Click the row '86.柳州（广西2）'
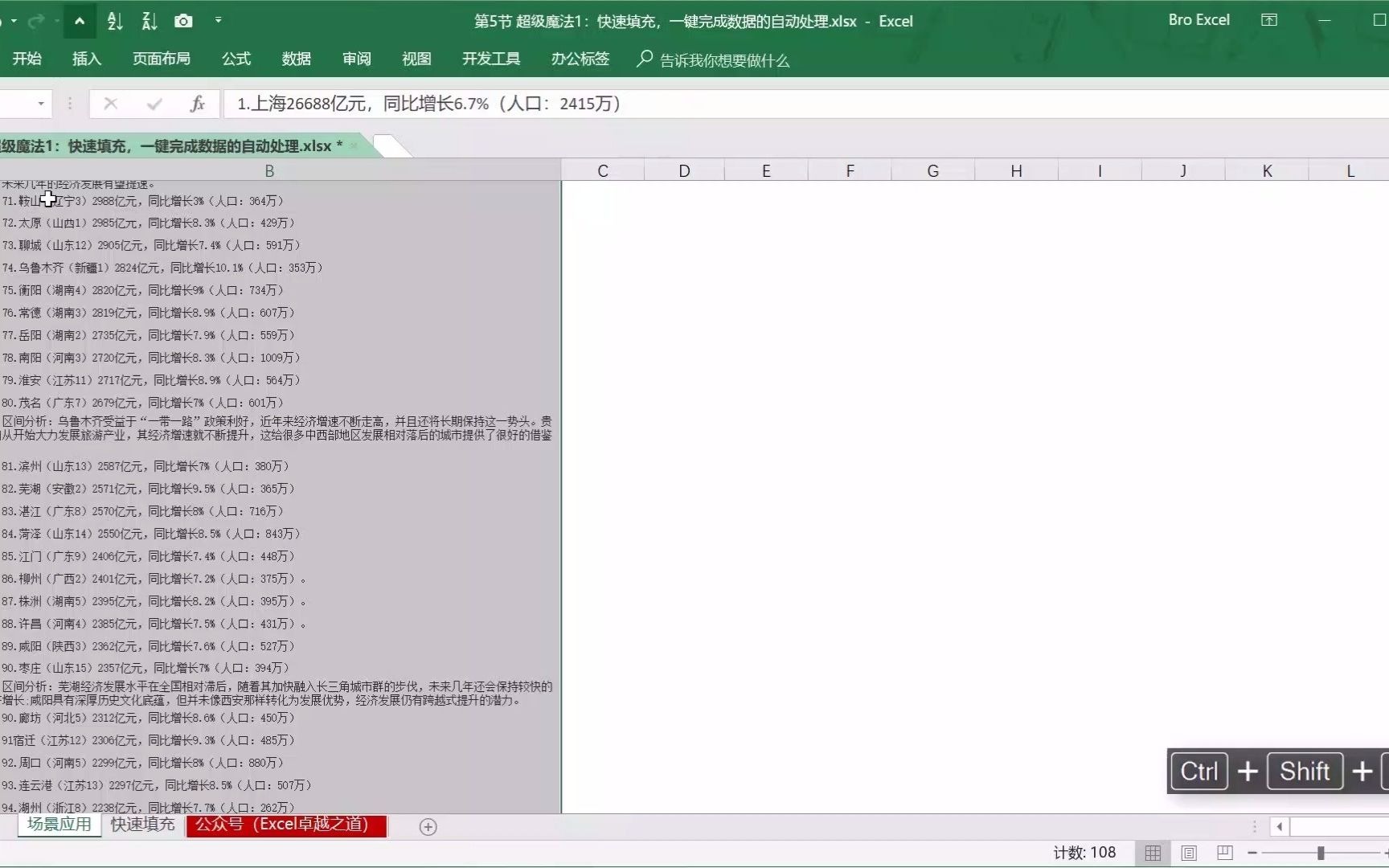The image size is (1389, 868). point(280,579)
